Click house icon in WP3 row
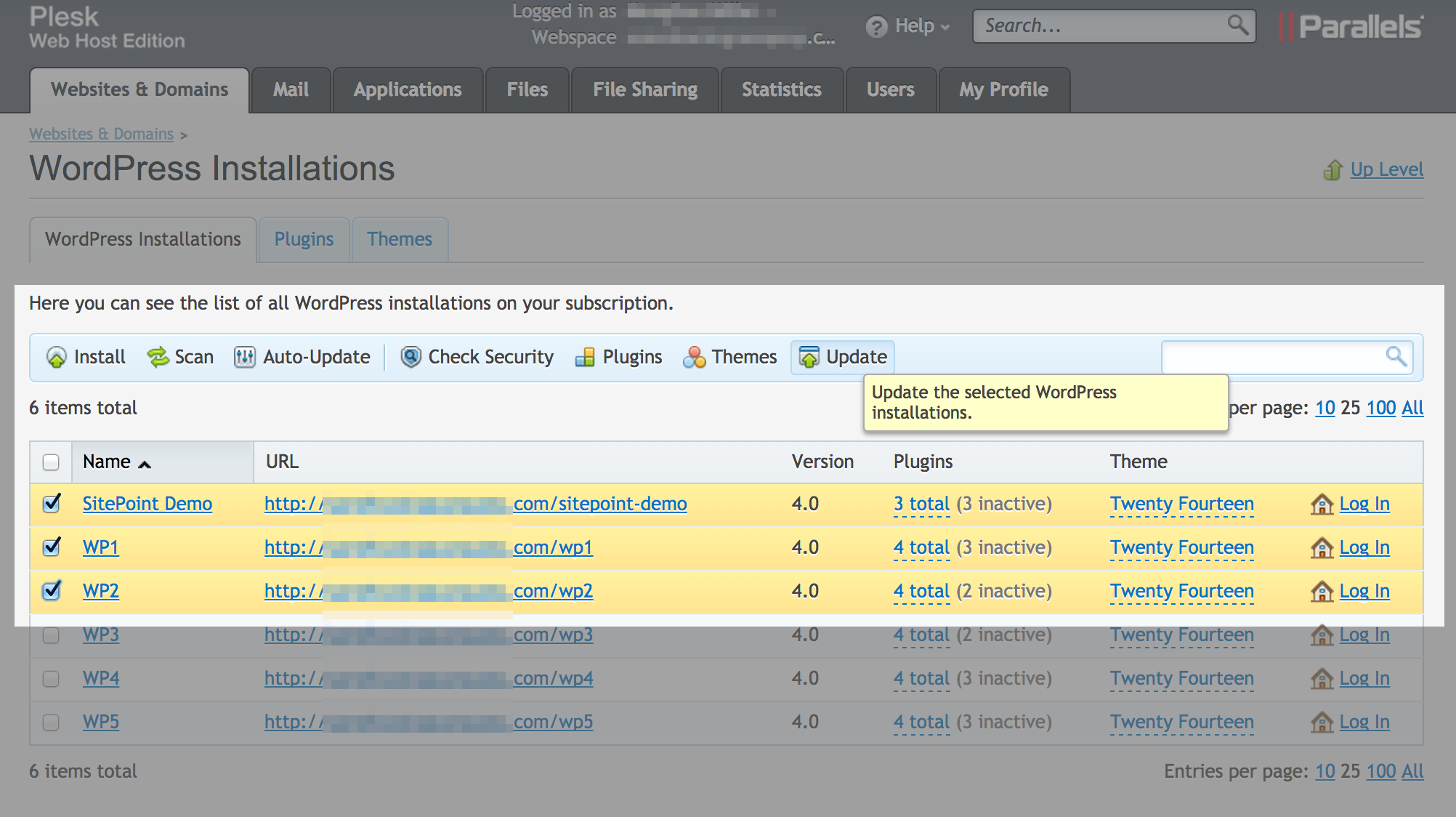Image resolution: width=1456 pixels, height=817 pixels. 1322,635
